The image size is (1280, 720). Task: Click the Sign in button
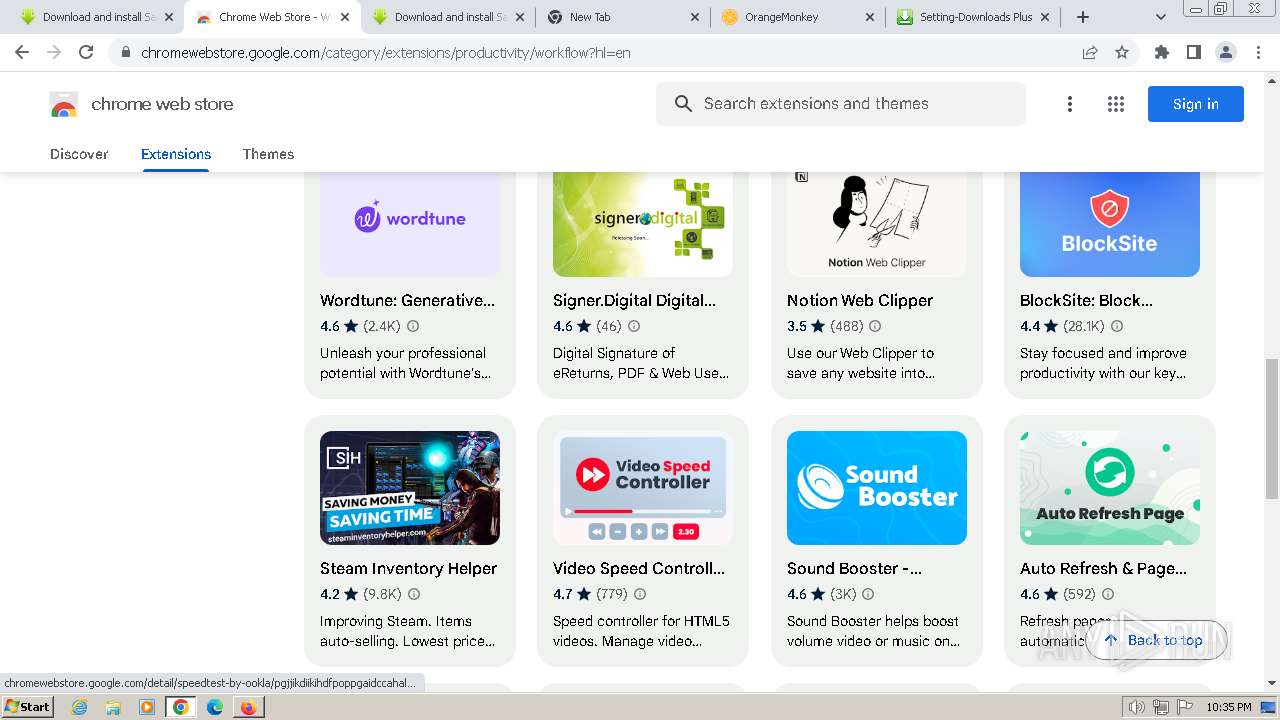[x=1195, y=104]
